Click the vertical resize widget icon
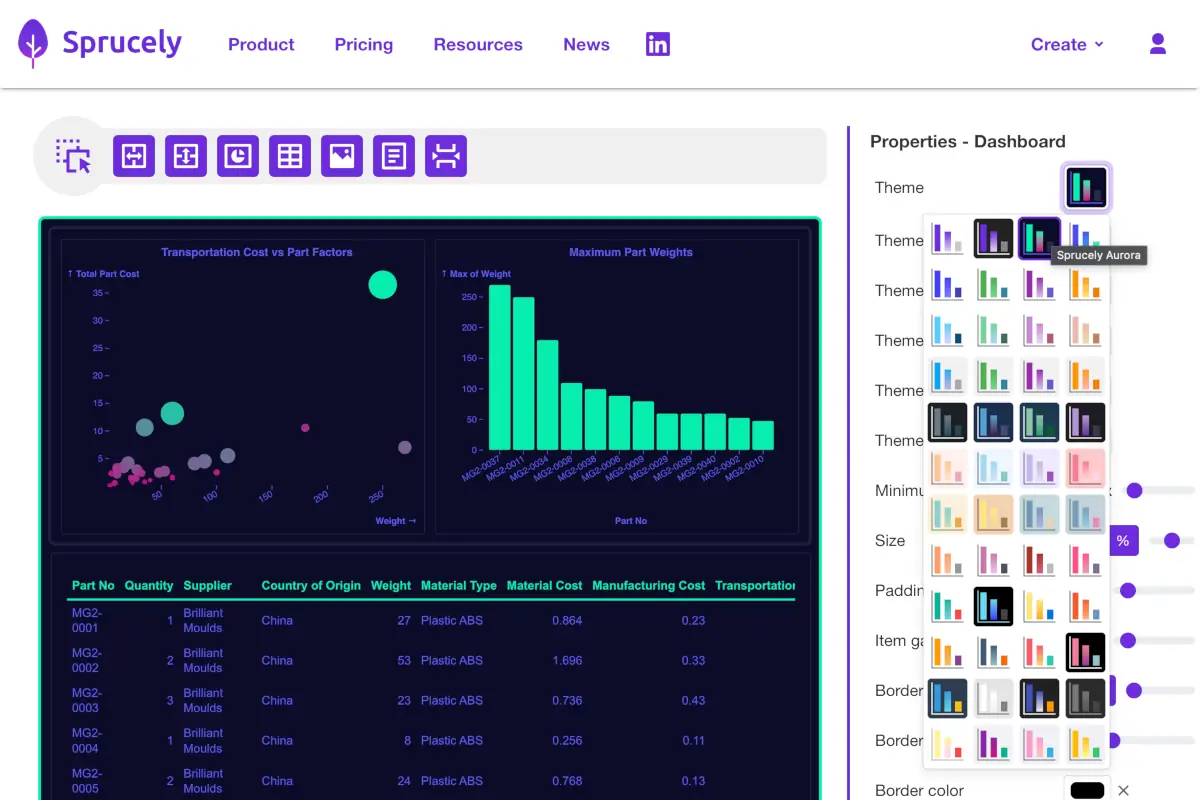 tap(186, 156)
